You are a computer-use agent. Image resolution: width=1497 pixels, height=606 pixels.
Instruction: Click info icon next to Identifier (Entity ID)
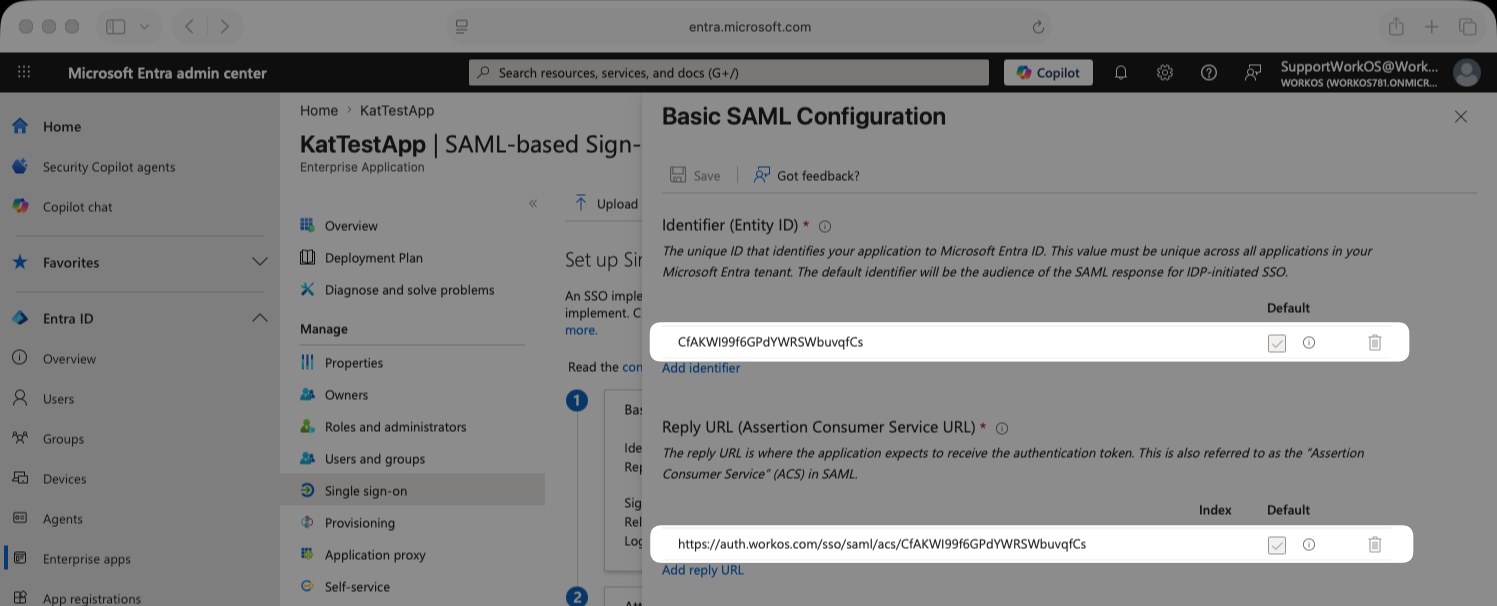point(825,227)
